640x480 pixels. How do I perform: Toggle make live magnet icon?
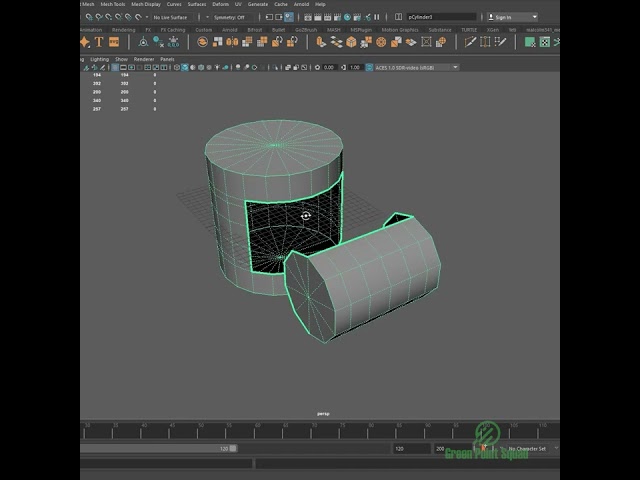pos(138,17)
